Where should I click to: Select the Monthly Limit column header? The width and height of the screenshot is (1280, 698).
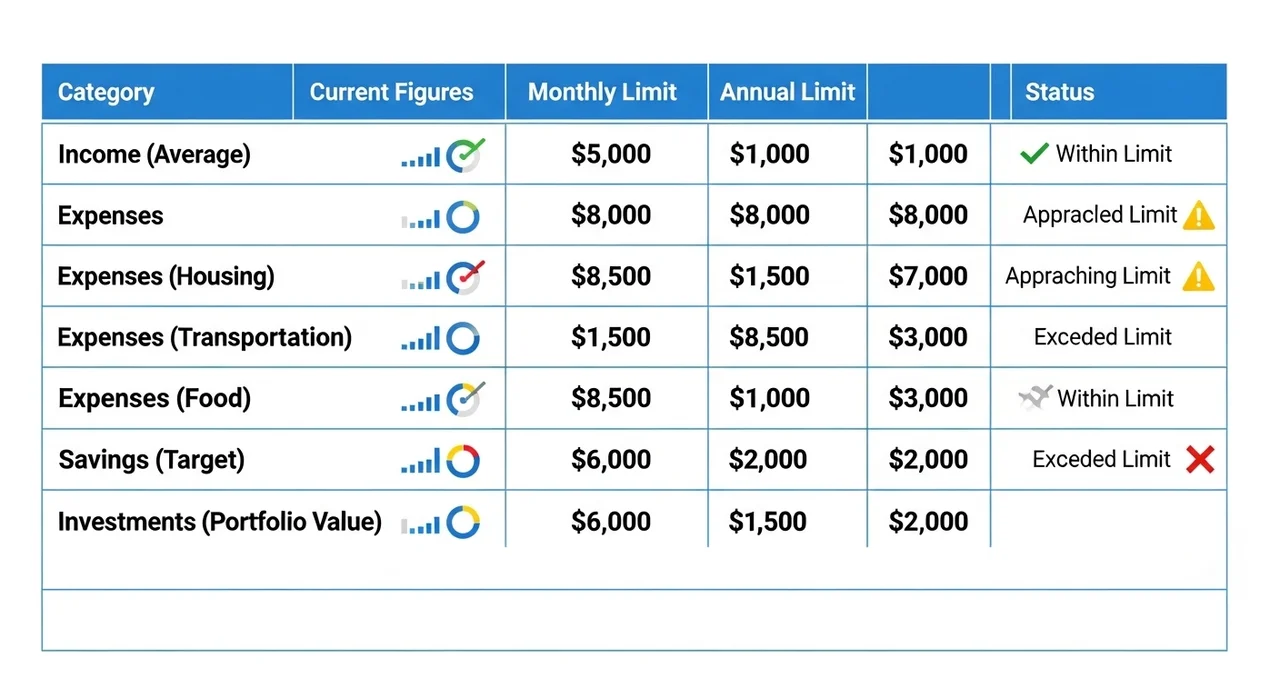click(602, 93)
